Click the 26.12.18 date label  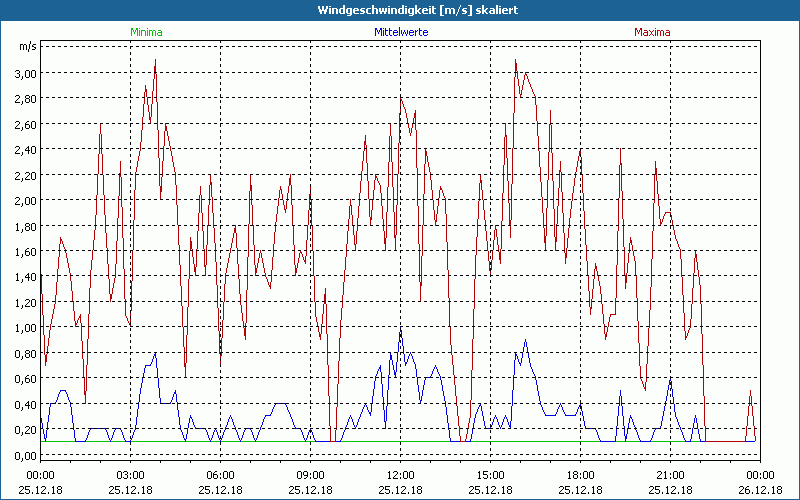coord(760,488)
